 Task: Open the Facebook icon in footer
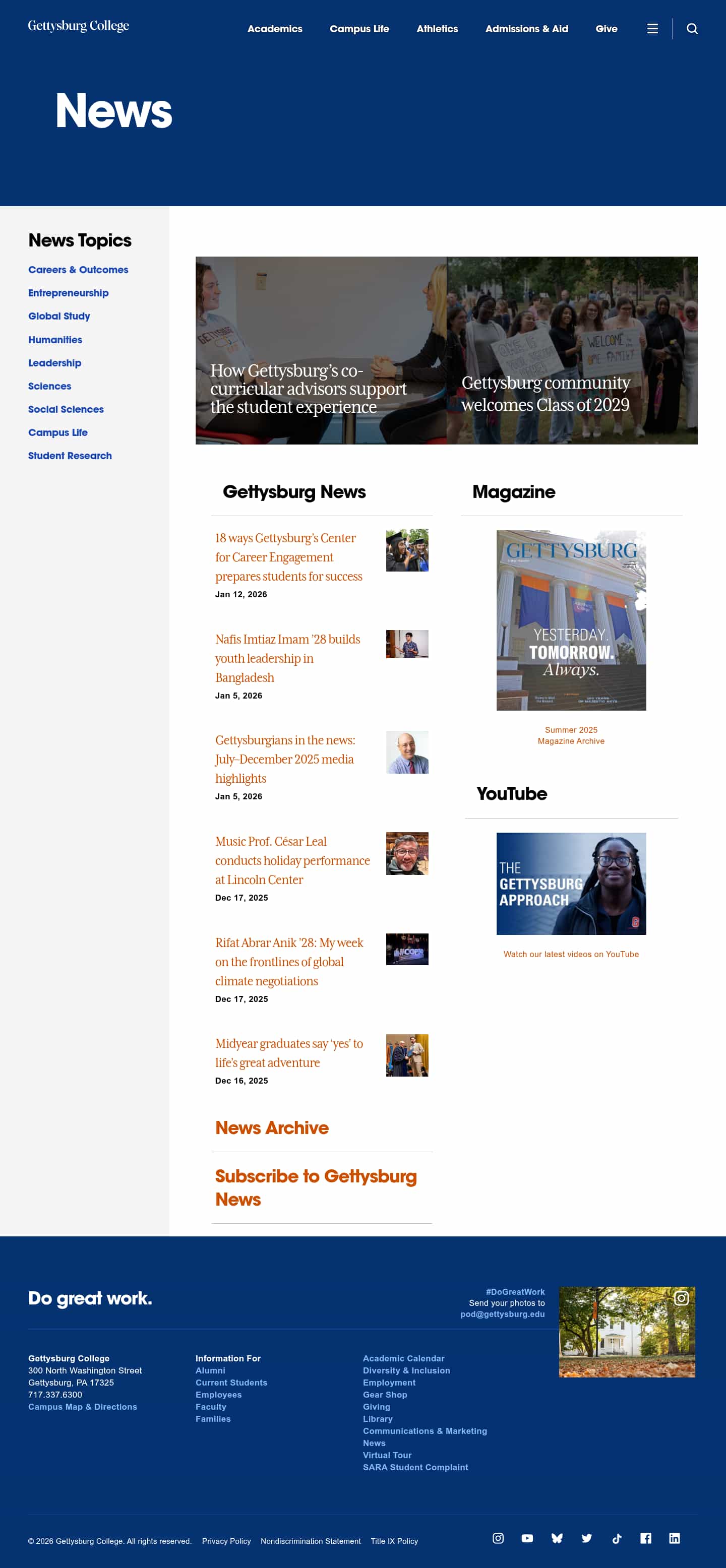[x=646, y=1538]
